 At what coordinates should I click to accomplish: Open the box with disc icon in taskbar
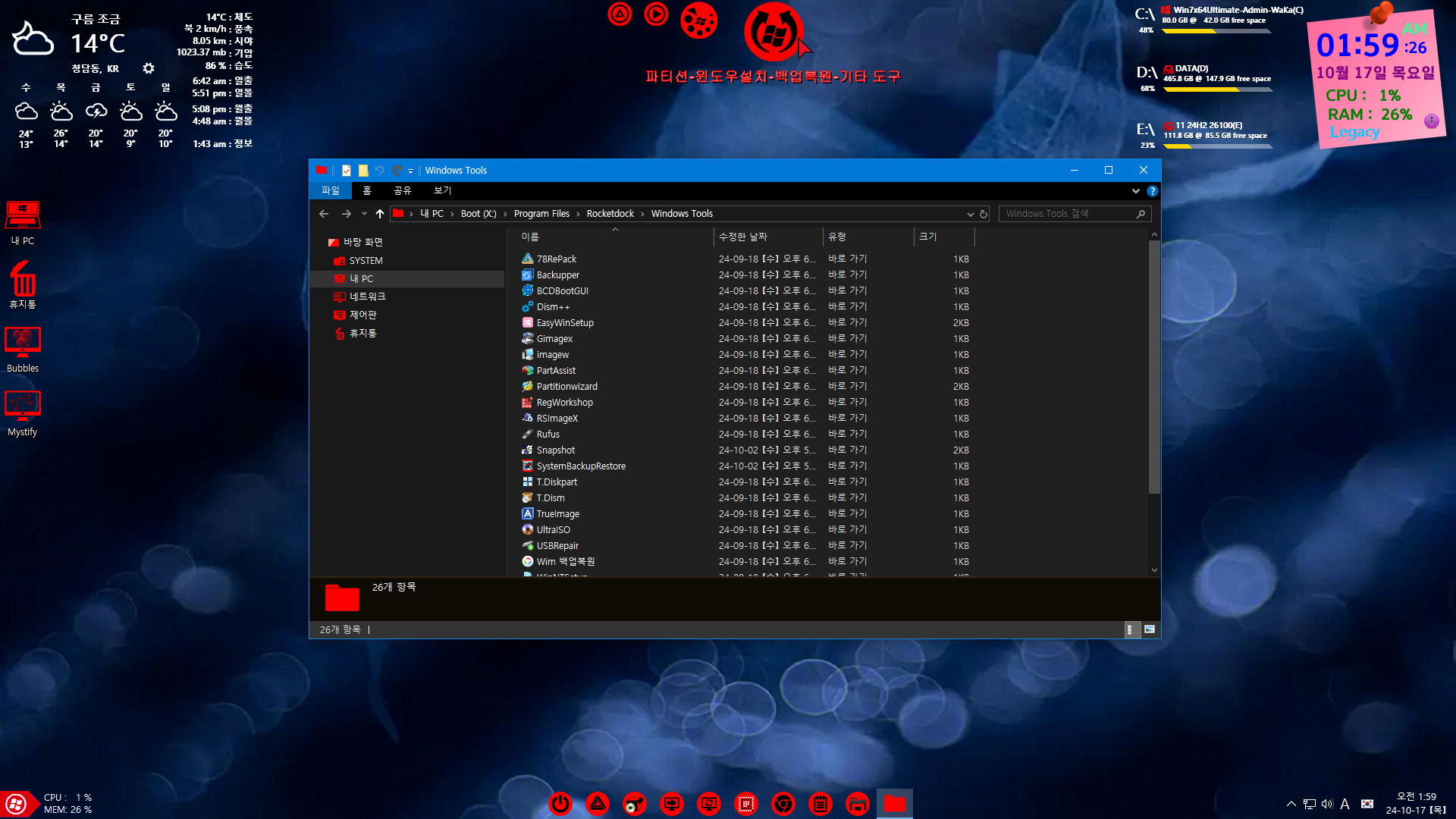635,804
